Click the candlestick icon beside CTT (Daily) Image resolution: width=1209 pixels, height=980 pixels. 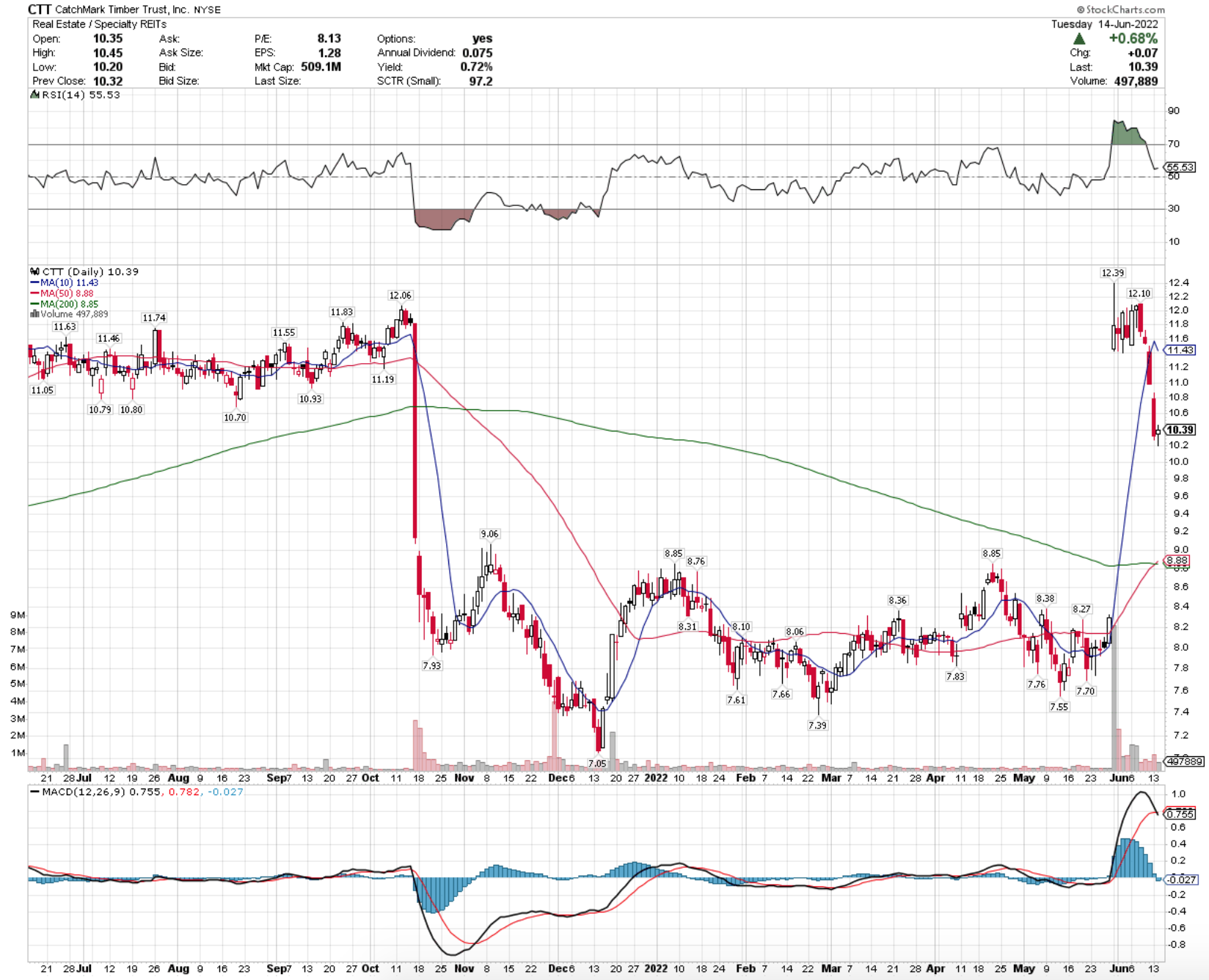pyautogui.click(x=34, y=271)
